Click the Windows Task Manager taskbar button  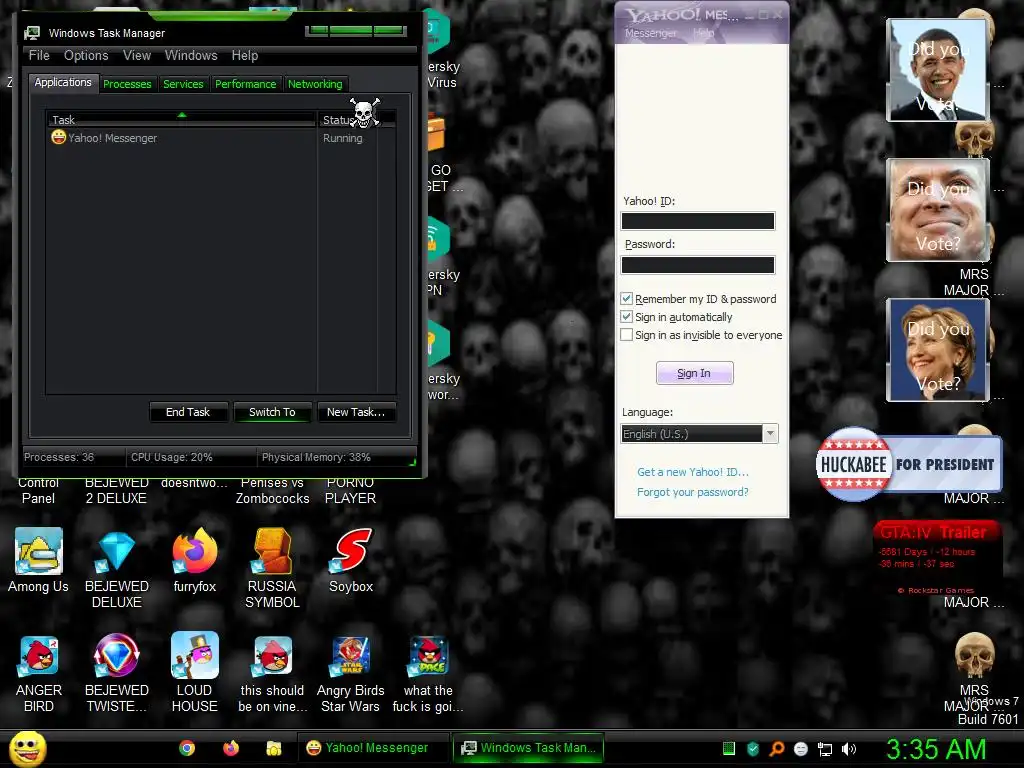[x=528, y=748]
